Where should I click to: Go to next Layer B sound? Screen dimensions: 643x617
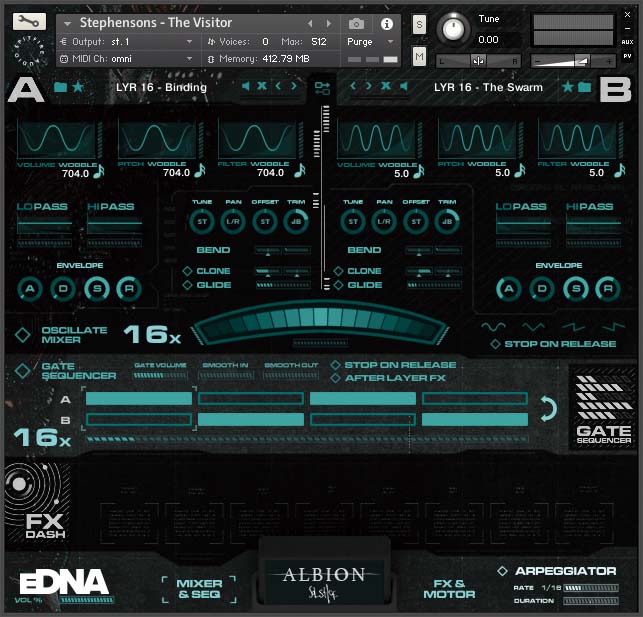pyautogui.click(x=369, y=86)
